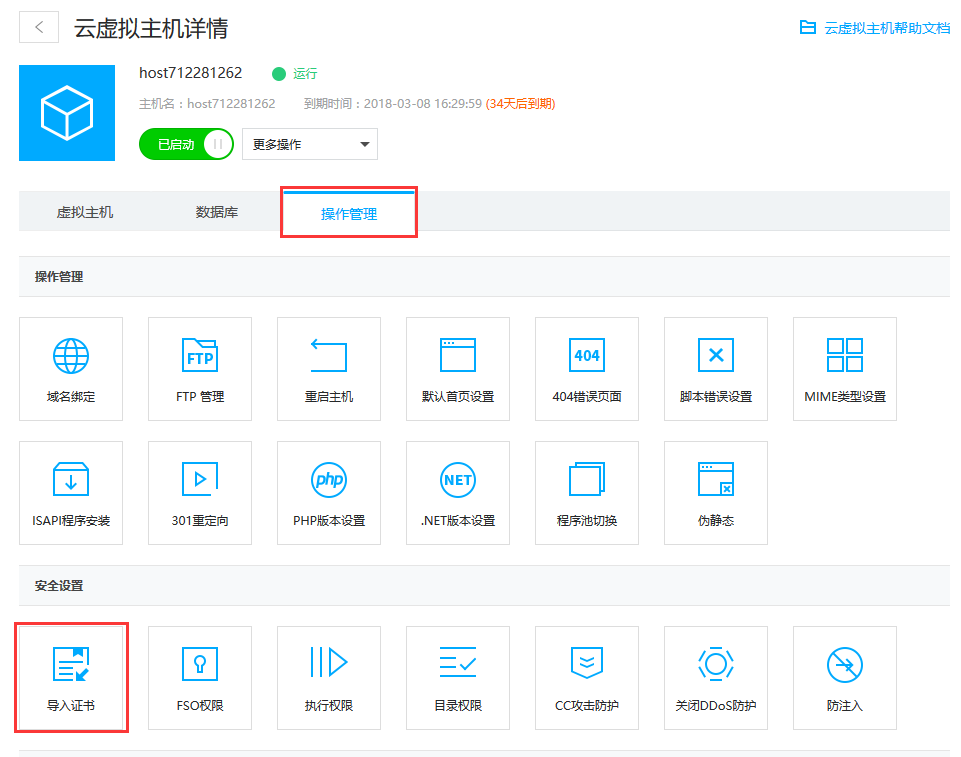Switch to the 数据库 tab

pyautogui.click(x=217, y=212)
